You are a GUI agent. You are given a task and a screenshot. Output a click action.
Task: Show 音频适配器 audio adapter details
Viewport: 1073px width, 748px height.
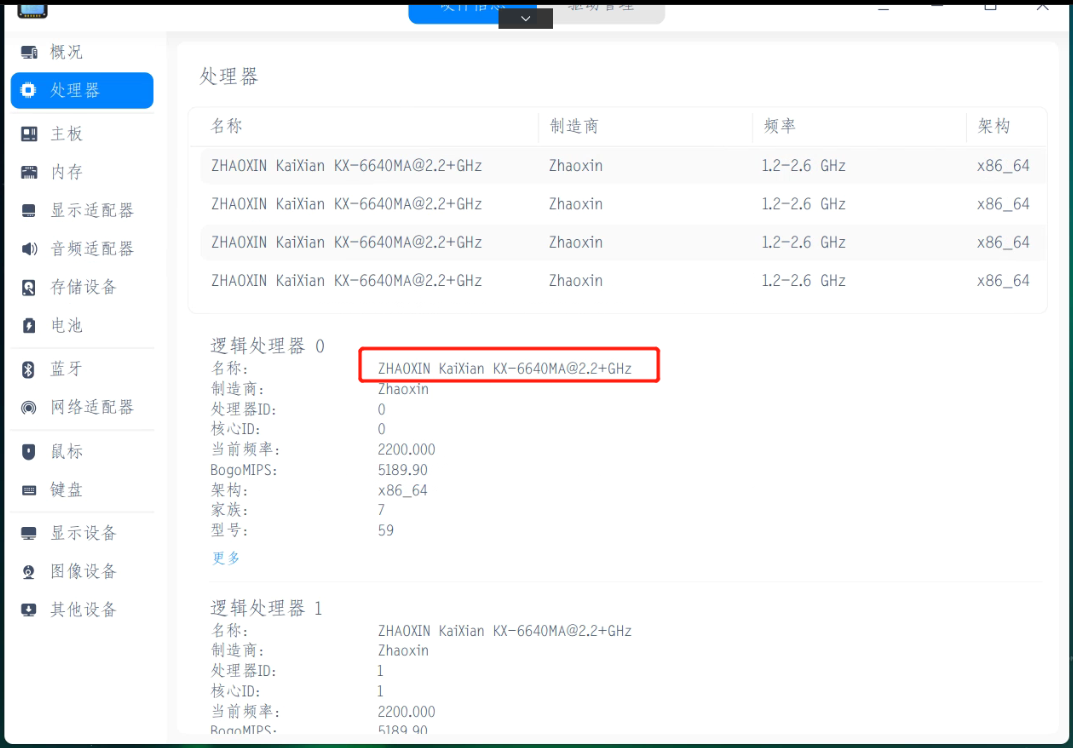82,248
